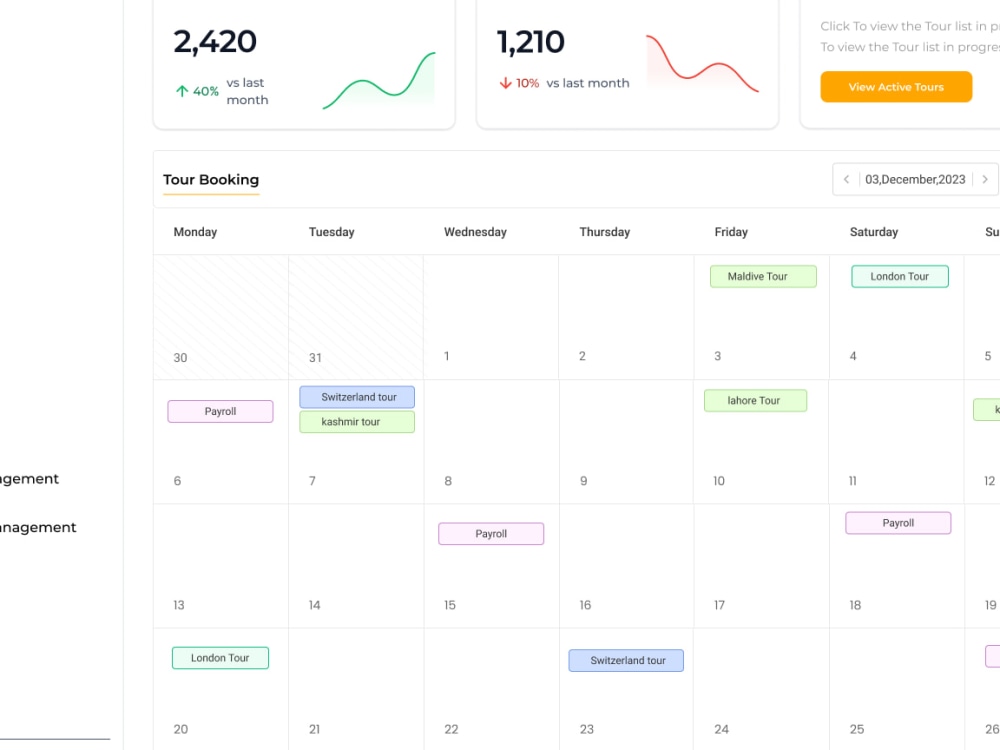Click the View Active Tours button
Image resolution: width=1000 pixels, height=750 pixels.
[895, 87]
